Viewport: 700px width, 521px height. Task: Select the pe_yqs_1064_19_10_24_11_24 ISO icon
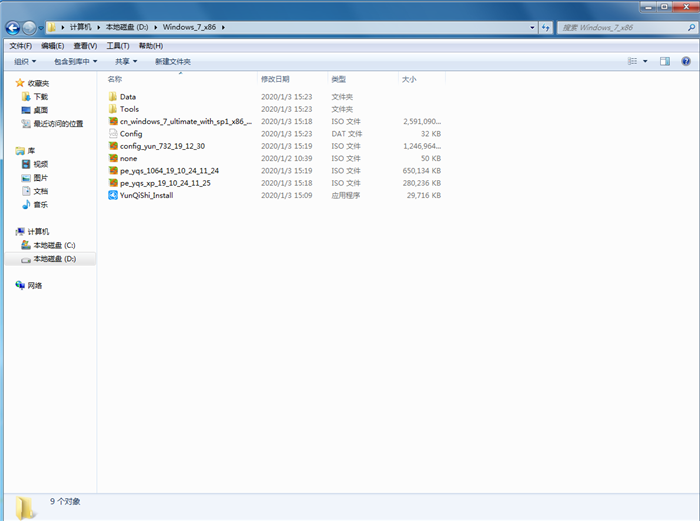[113, 171]
